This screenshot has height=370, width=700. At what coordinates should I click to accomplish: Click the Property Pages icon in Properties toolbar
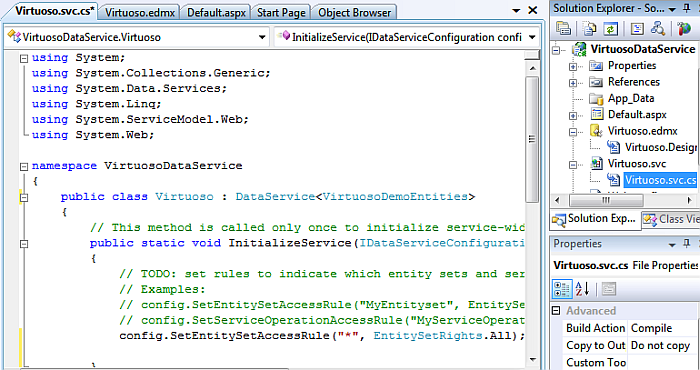pyautogui.click(x=608, y=289)
